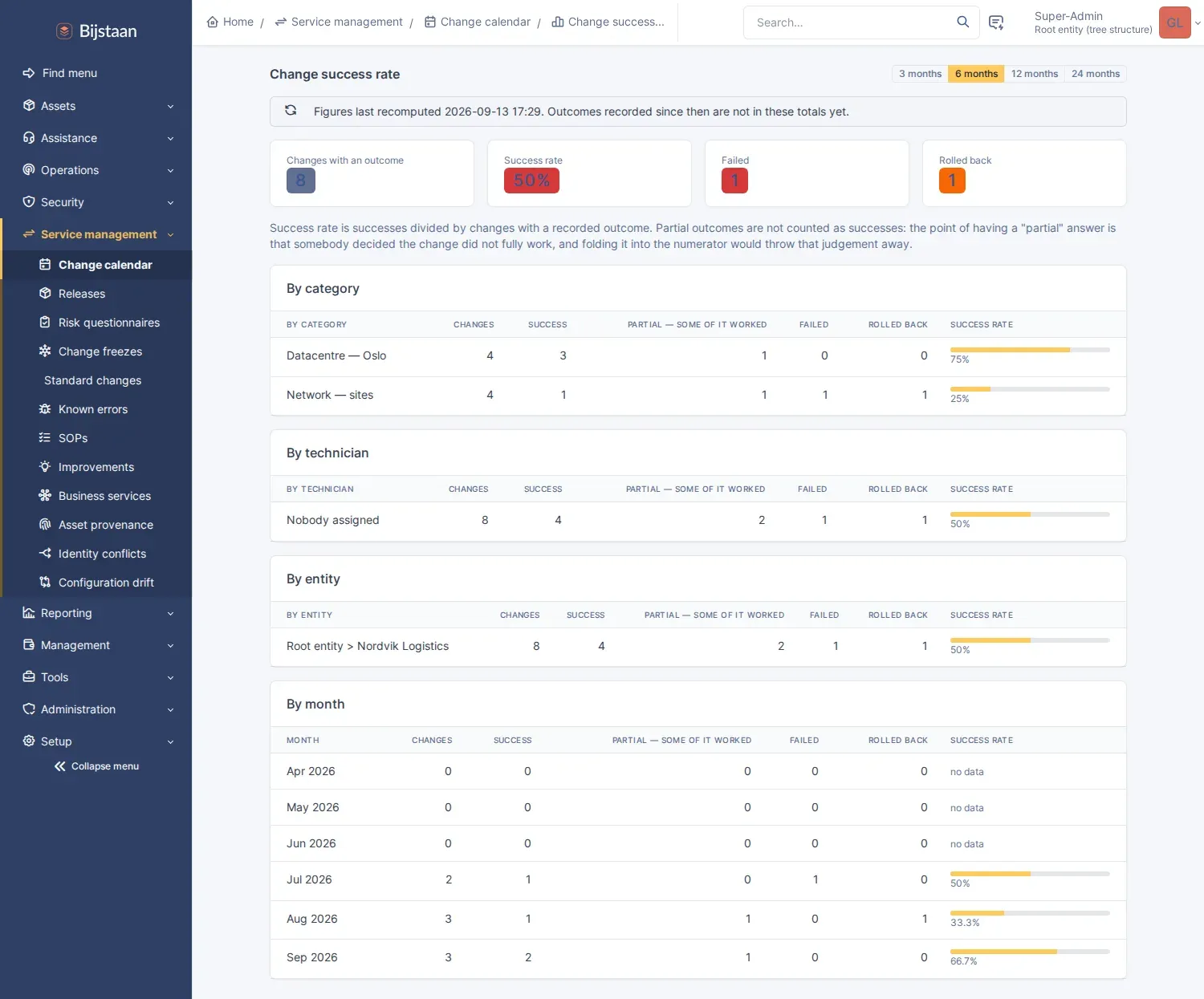The width and height of the screenshot is (1204, 999).
Task: Click the Configuration drift icon
Action: (45, 583)
